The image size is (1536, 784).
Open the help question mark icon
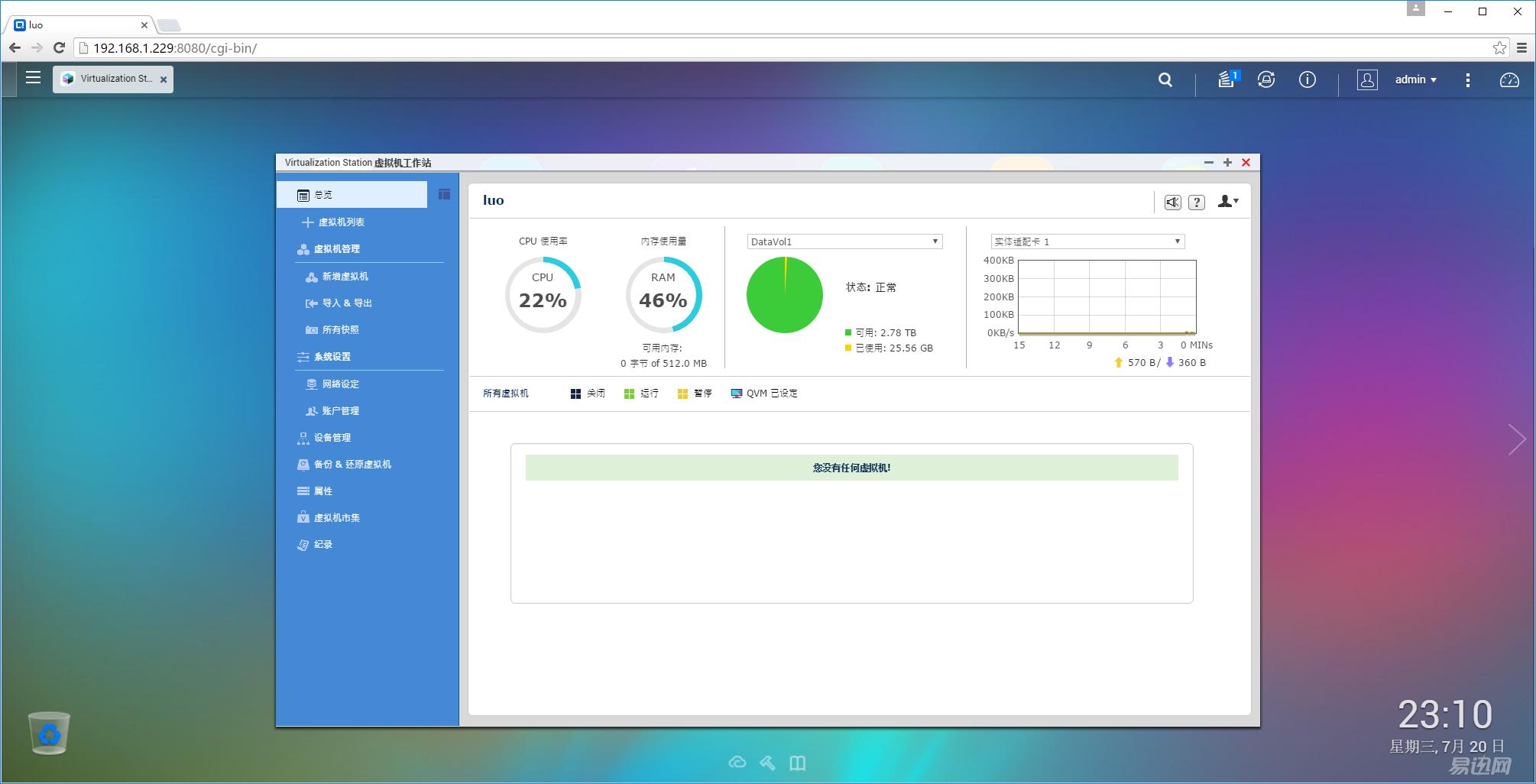(x=1197, y=202)
